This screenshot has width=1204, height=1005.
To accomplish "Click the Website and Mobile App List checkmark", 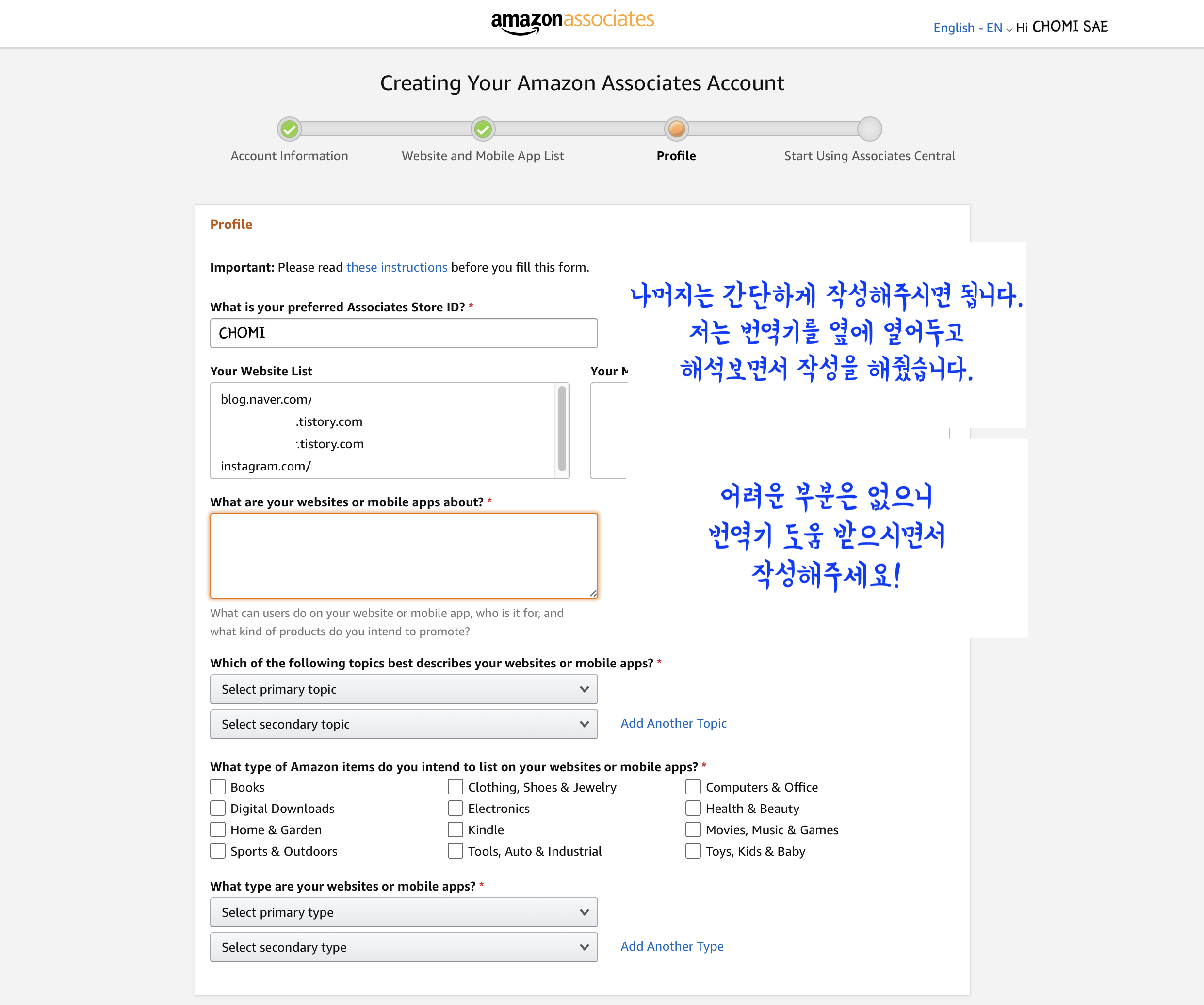I will point(483,129).
